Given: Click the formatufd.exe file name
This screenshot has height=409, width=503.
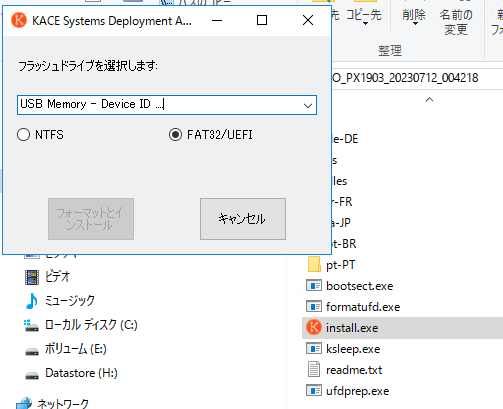Looking at the screenshot, I should (363, 307).
